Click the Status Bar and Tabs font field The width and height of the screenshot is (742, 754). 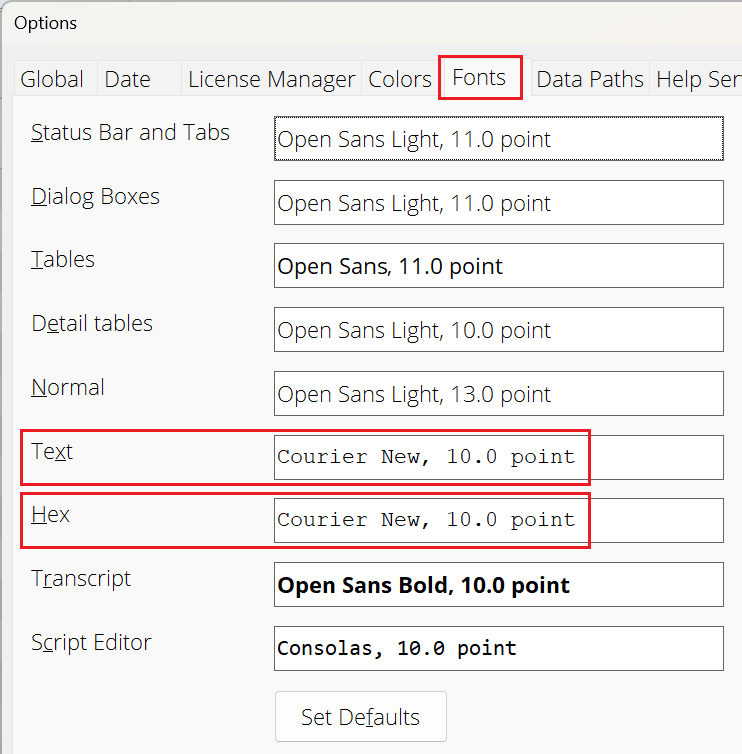498,139
